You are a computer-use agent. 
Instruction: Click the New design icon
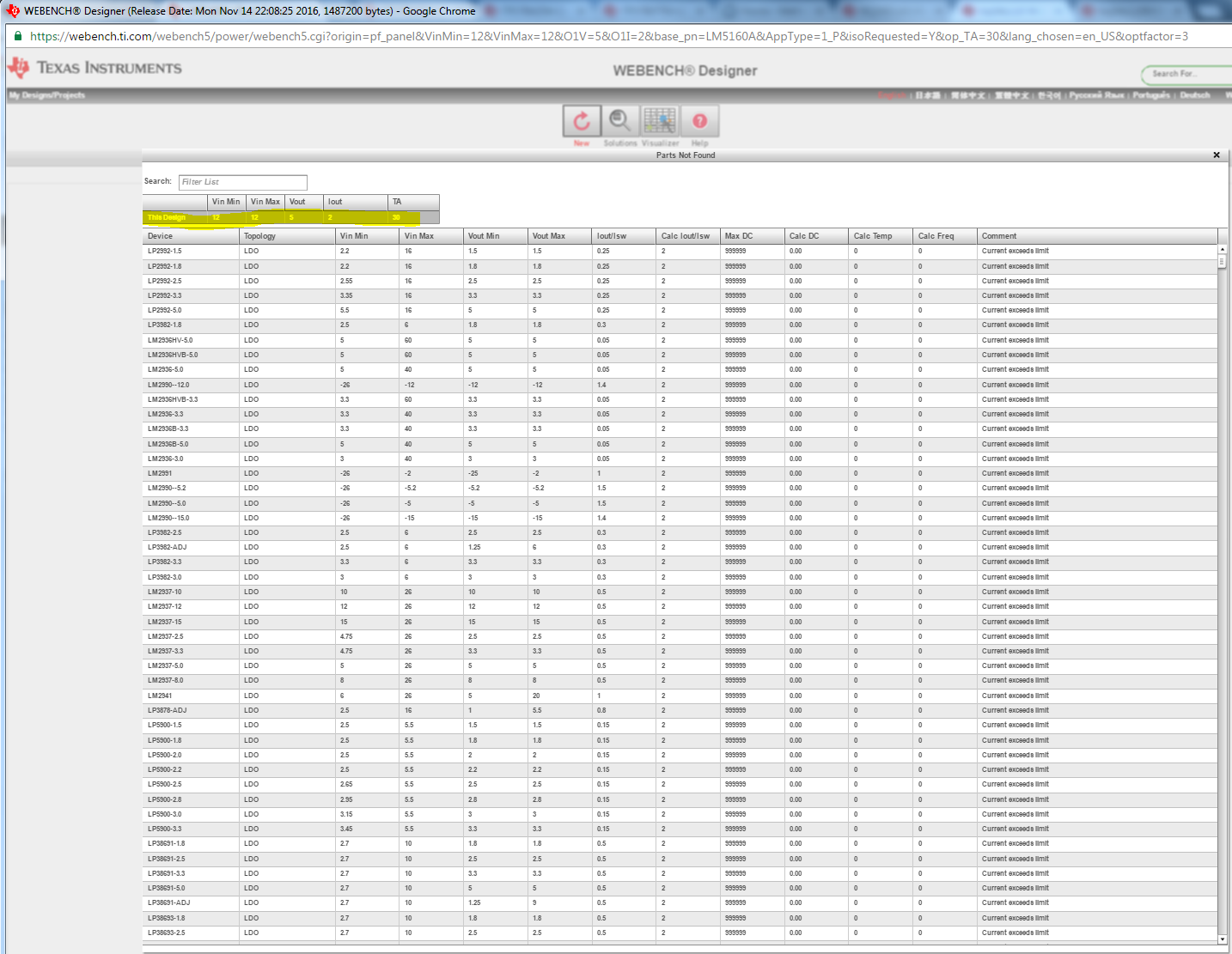582,121
